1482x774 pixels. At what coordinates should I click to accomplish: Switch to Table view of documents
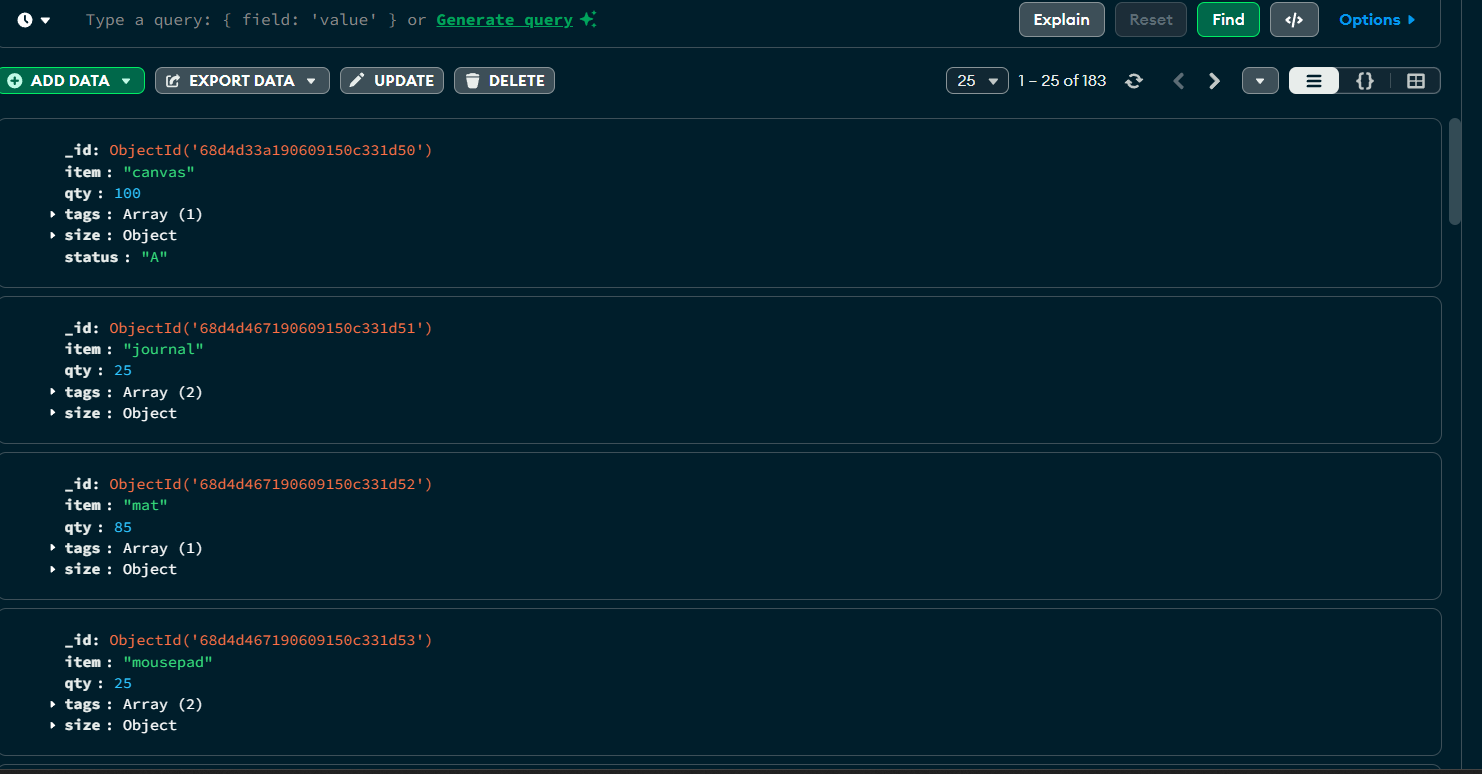[1415, 81]
